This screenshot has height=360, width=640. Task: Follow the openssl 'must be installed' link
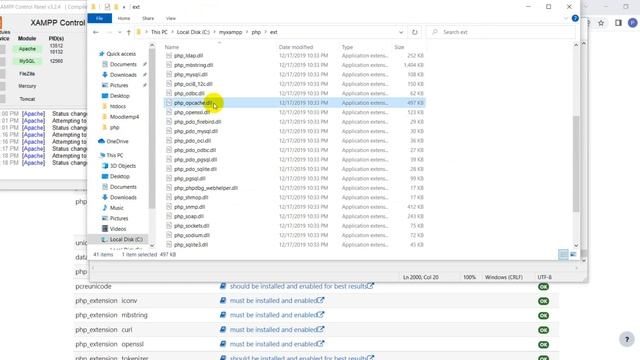(x=277, y=344)
